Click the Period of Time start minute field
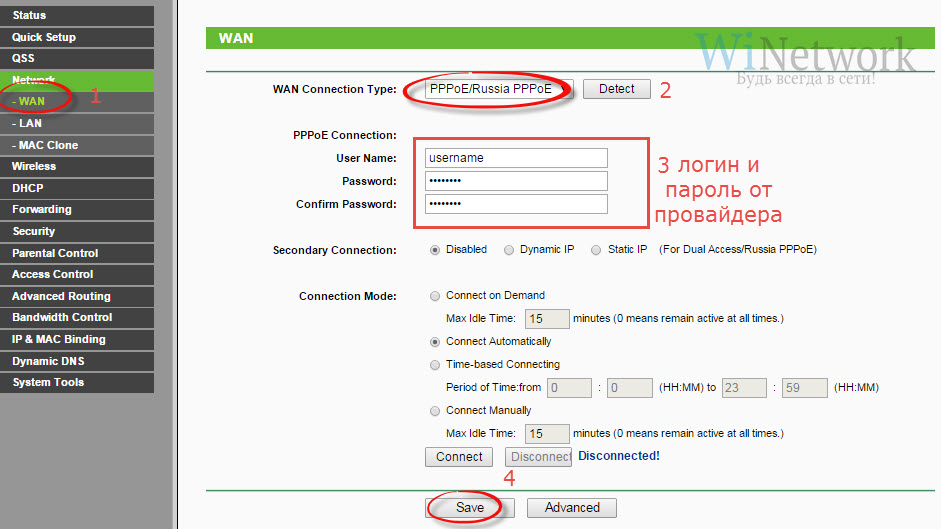 [x=630, y=388]
